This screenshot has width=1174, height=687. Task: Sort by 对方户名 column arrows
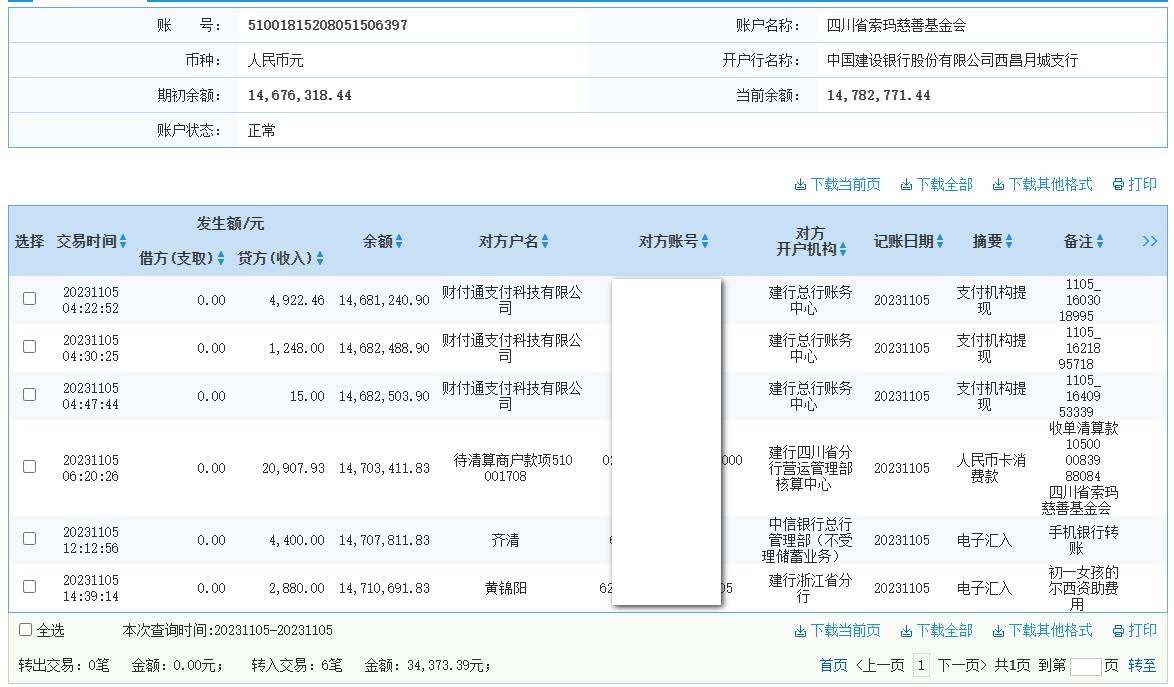tap(545, 241)
